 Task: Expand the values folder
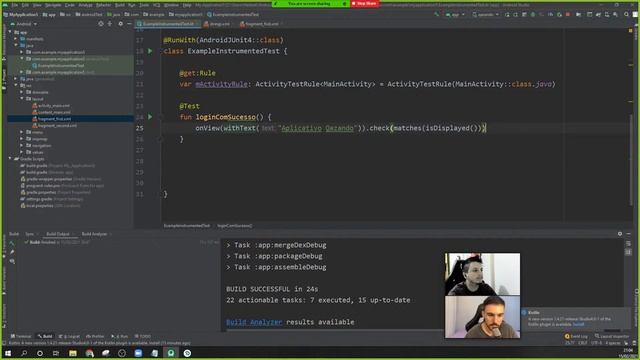[22, 152]
